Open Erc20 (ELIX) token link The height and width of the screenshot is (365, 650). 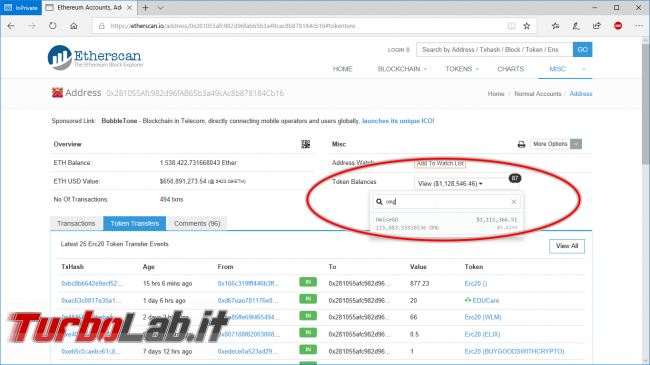482,334
